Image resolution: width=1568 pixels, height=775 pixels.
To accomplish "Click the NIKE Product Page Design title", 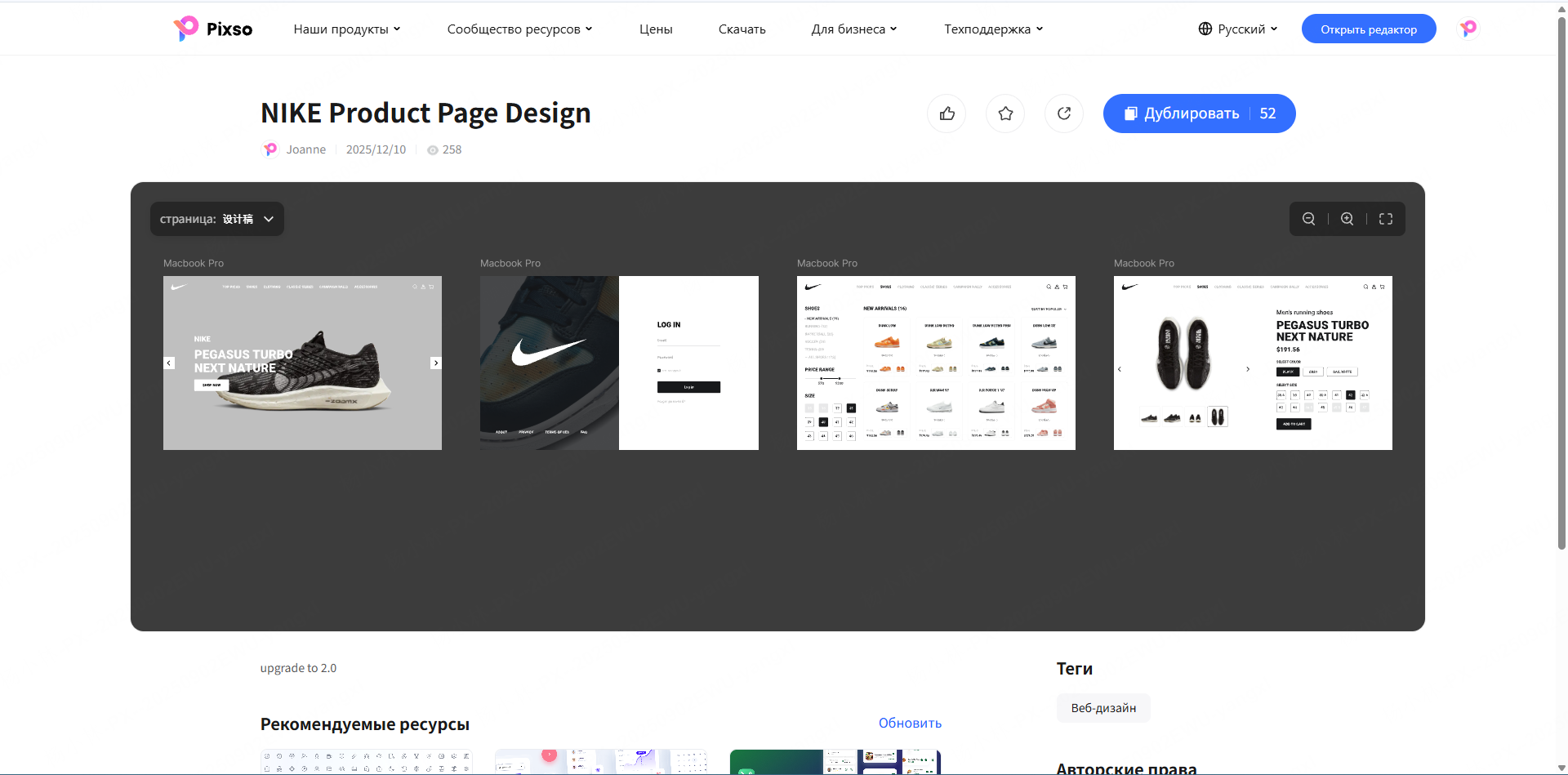I will pos(425,113).
